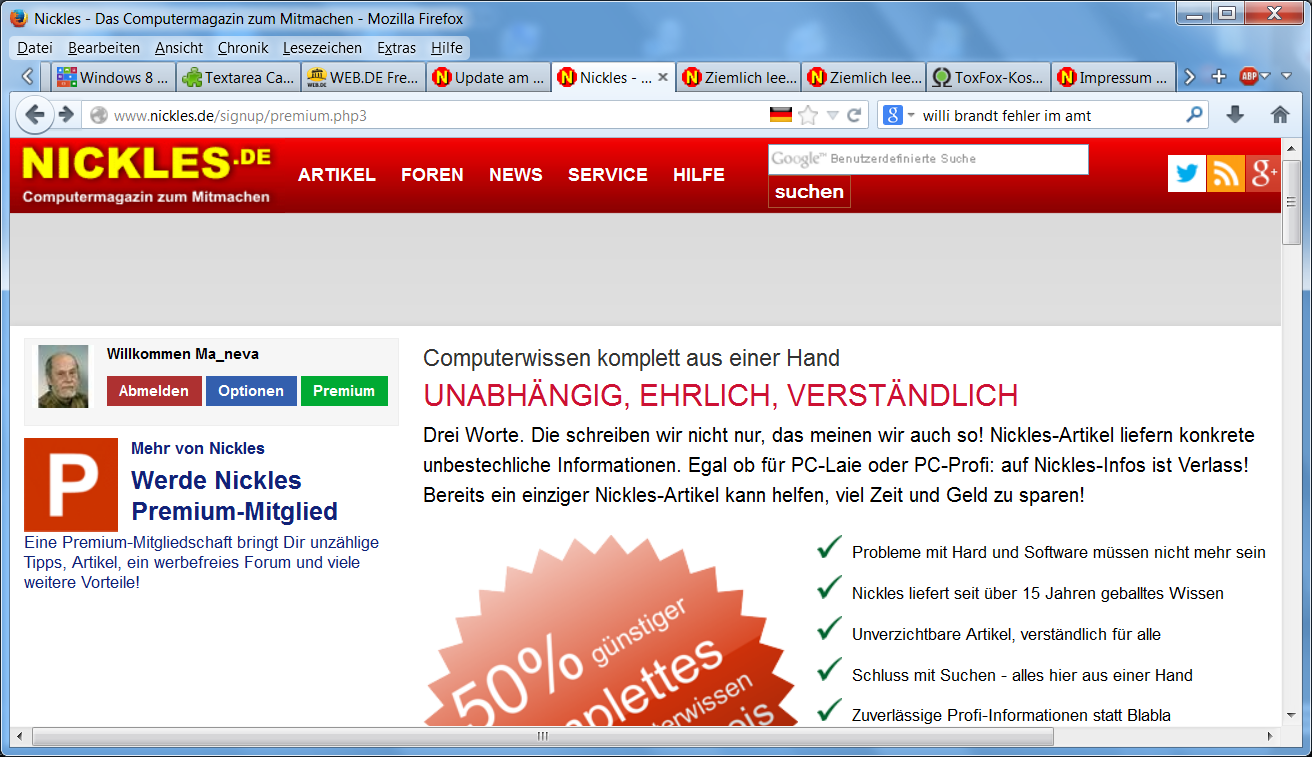Open NEWS in the site navigation

pyautogui.click(x=516, y=175)
